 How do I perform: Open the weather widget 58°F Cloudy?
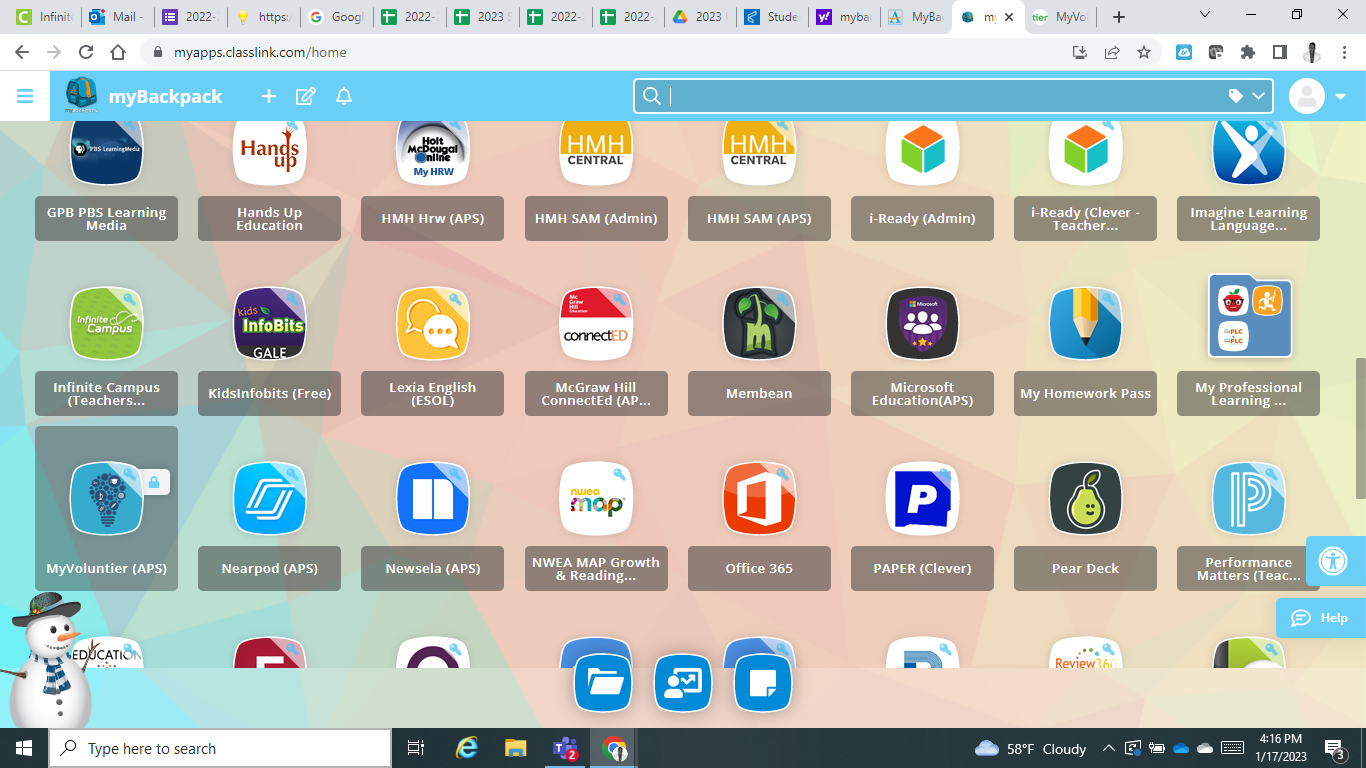coord(1030,748)
